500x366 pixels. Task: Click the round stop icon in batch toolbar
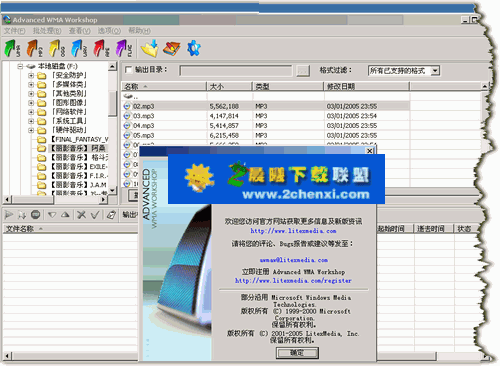(35, 215)
